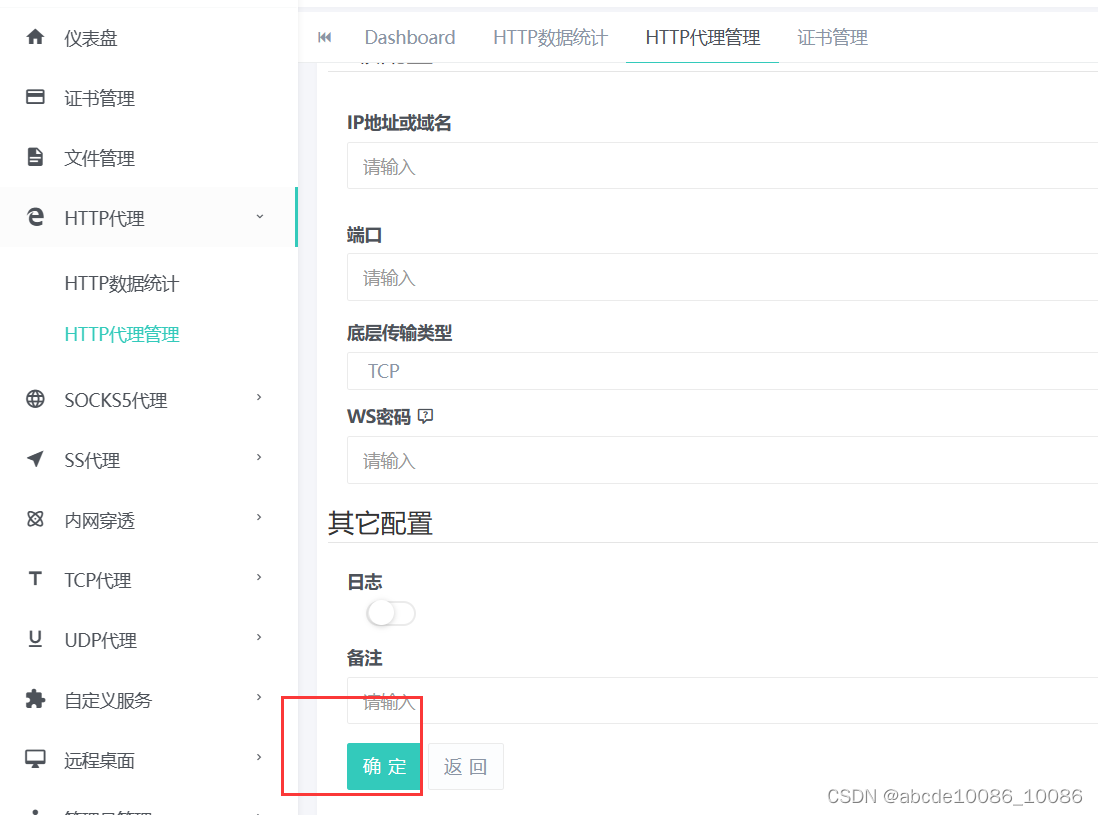The width and height of the screenshot is (1098, 815).
Task: Expand the 自定义服务 submenu
Action: (259, 700)
